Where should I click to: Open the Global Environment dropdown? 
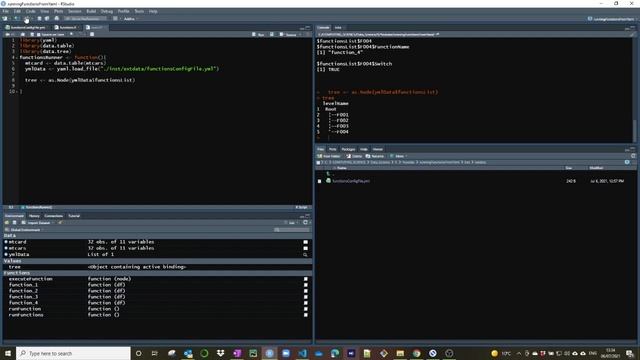click(x=24, y=230)
